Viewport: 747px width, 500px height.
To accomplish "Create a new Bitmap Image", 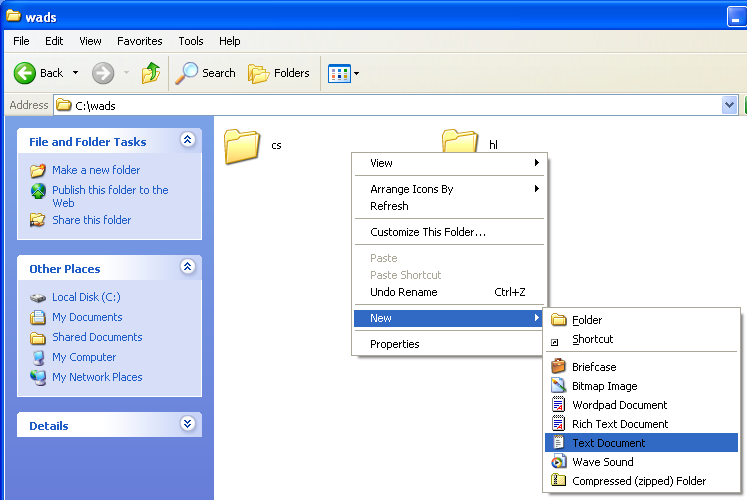I will tap(604, 386).
